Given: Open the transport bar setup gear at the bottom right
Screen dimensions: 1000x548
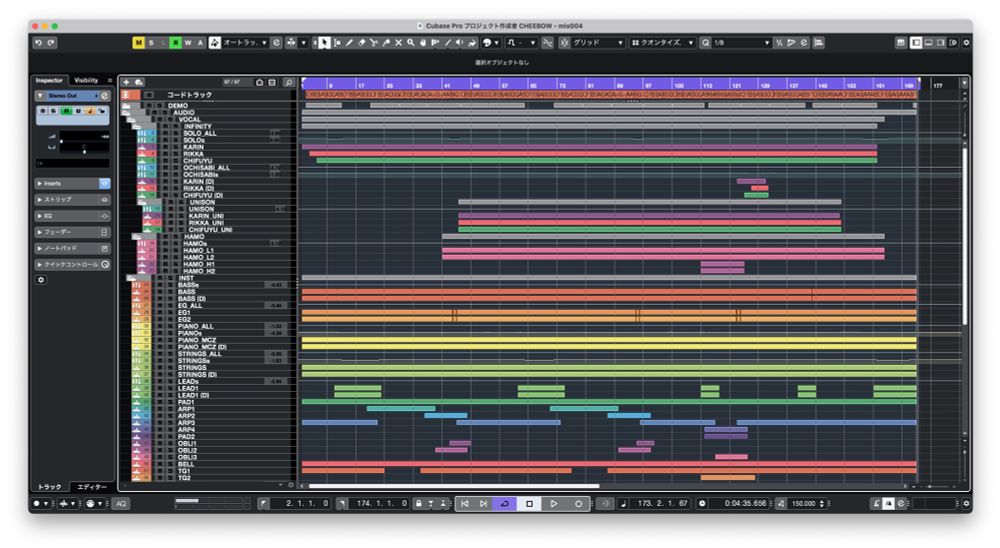Looking at the screenshot, I should click(966, 503).
